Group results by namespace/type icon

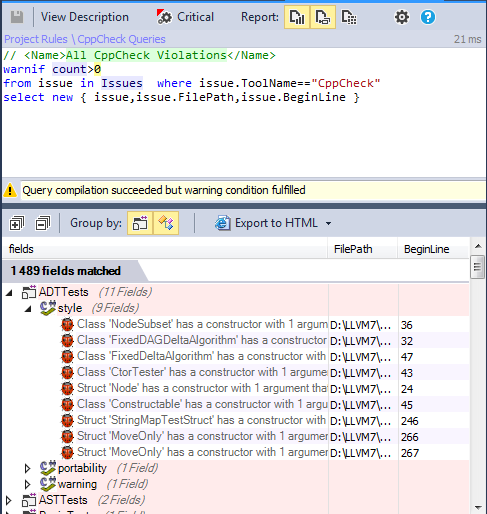[x=166, y=223]
